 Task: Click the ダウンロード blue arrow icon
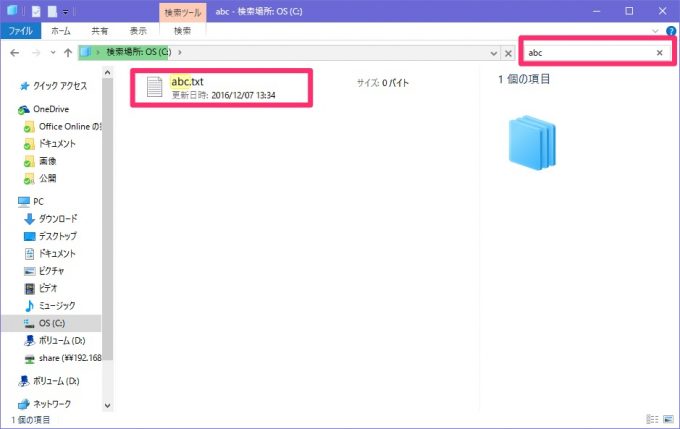(29, 219)
